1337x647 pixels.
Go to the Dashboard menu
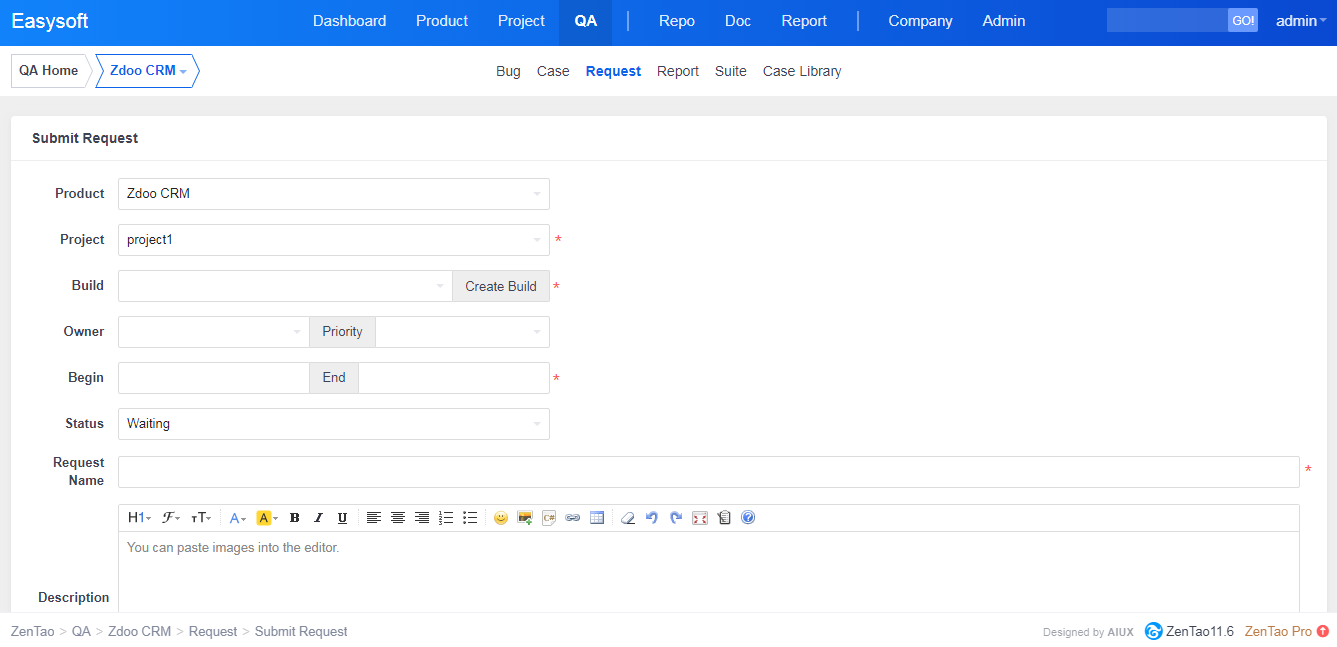pyautogui.click(x=350, y=21)
